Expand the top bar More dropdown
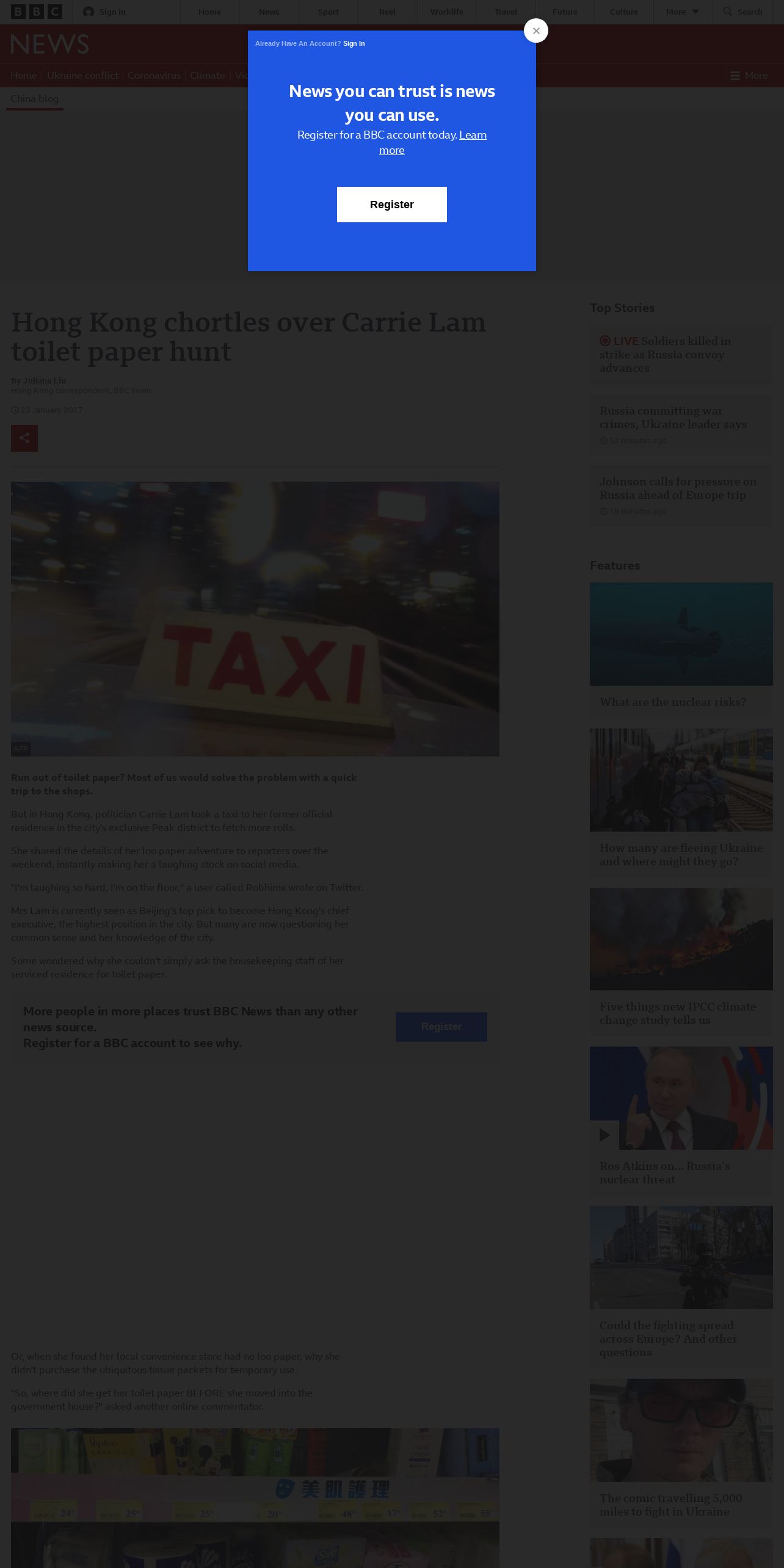 point(683,12)
